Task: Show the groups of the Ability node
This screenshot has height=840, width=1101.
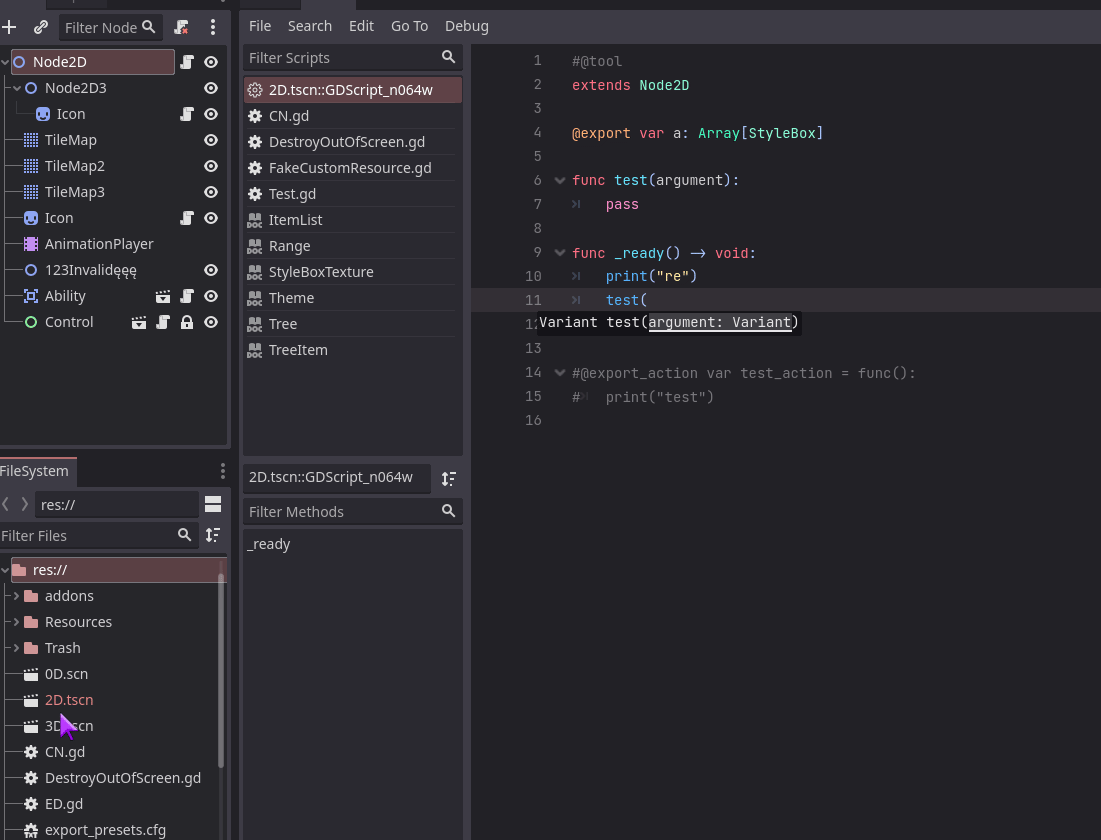Action: coord(161,295)
